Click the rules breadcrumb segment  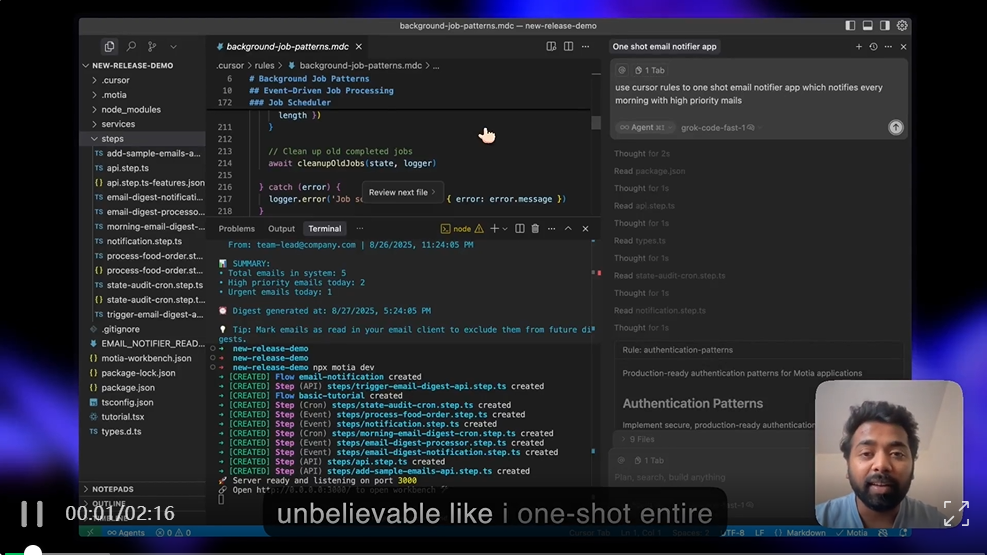(x=264, y=65)
